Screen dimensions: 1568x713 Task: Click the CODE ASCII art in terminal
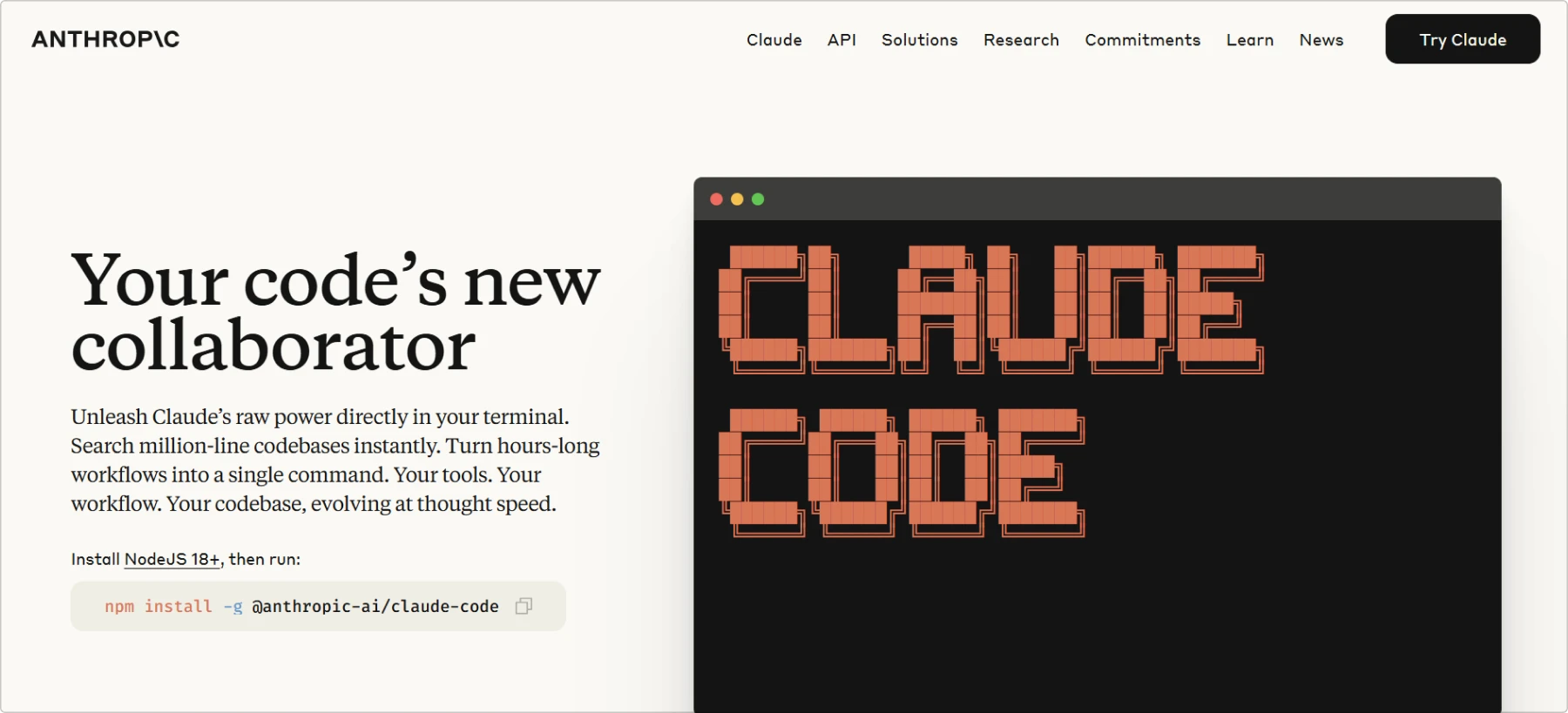(x=901, y=472)
